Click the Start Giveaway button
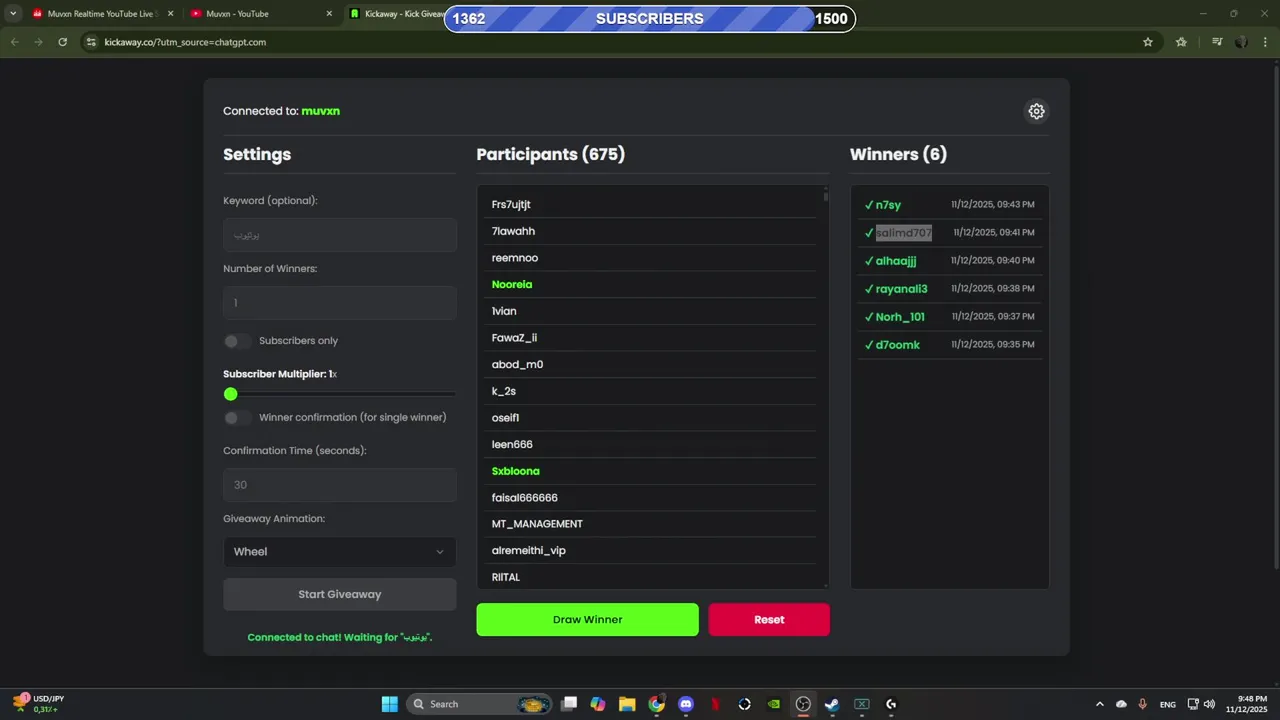Viewport: 1280px width, 720px height. click(x=340, y=594)
